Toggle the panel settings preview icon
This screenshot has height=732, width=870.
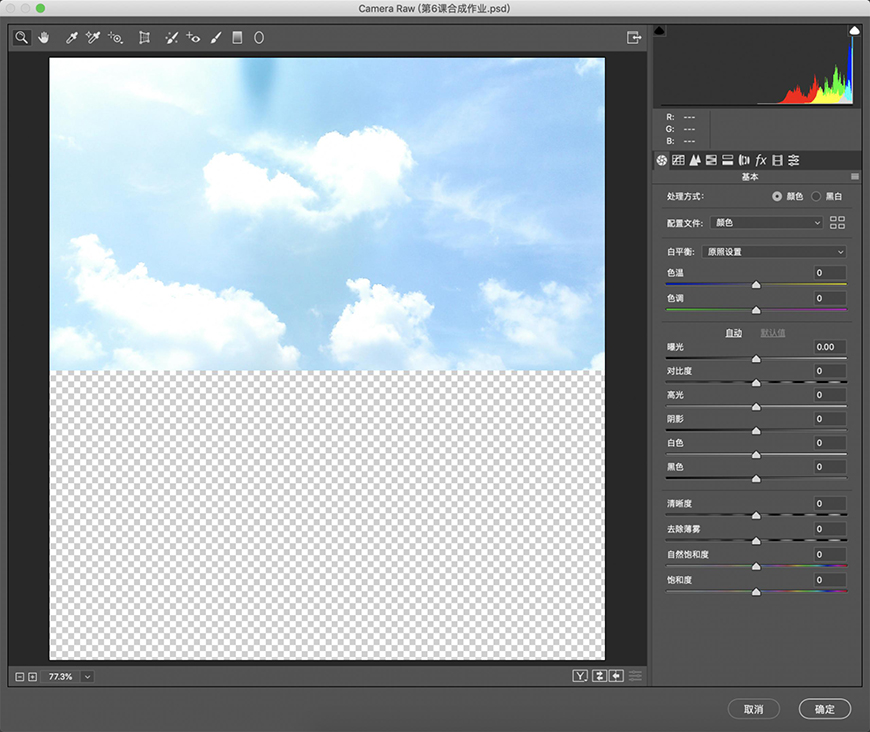pos(635,676)
